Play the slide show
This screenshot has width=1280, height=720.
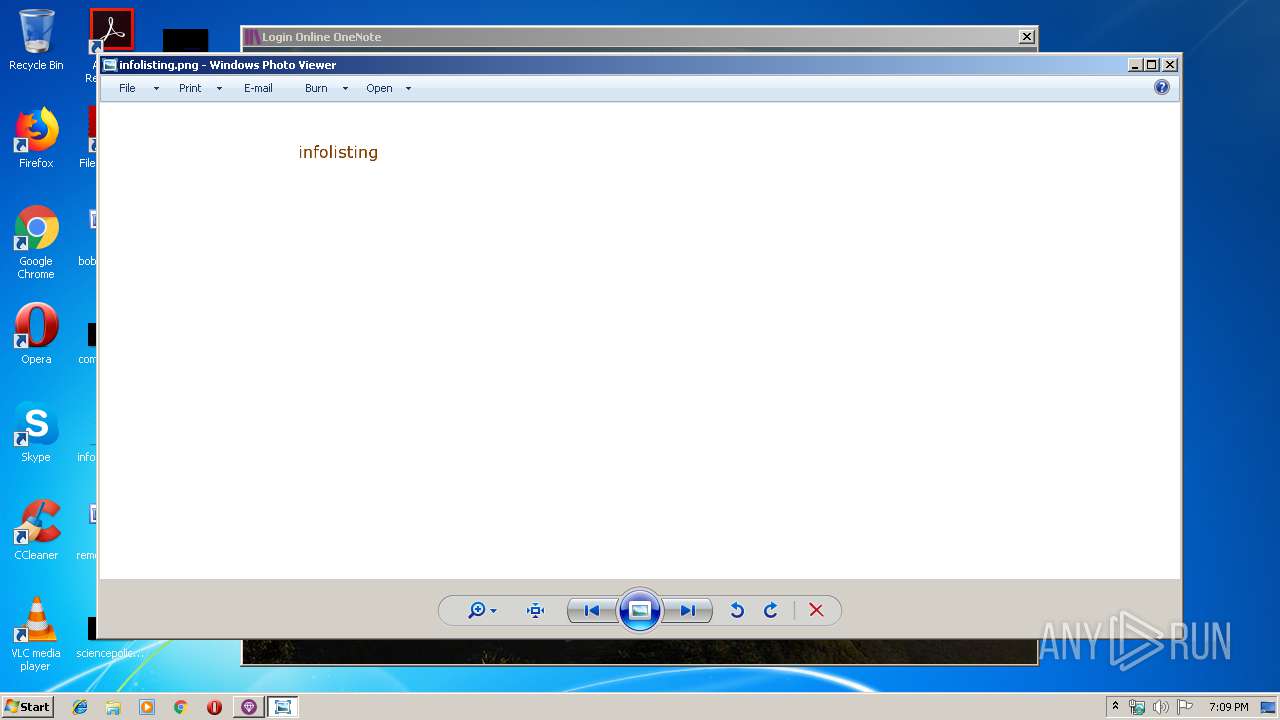click(x=640, y=610)
